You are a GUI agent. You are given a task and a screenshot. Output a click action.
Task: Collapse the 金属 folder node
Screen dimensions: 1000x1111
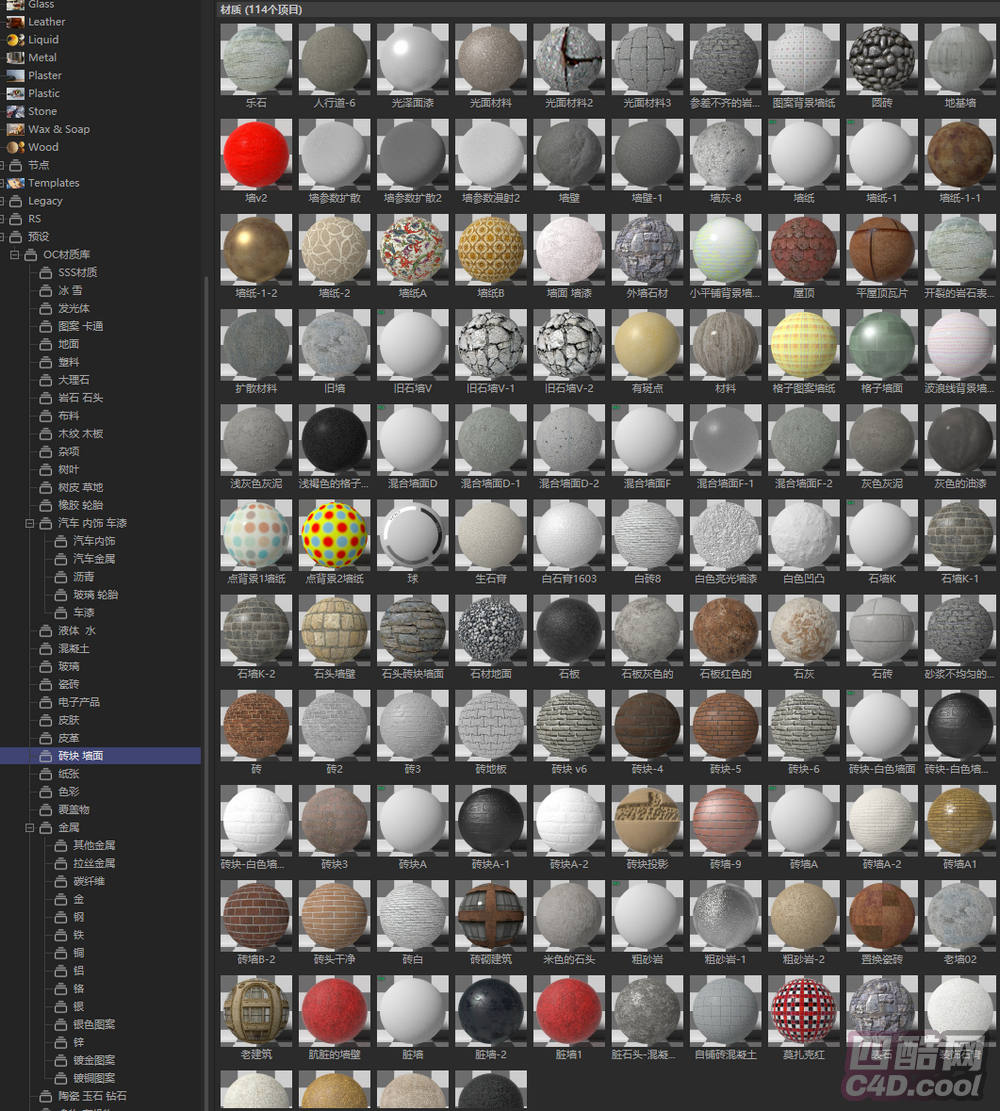point(30,828)
